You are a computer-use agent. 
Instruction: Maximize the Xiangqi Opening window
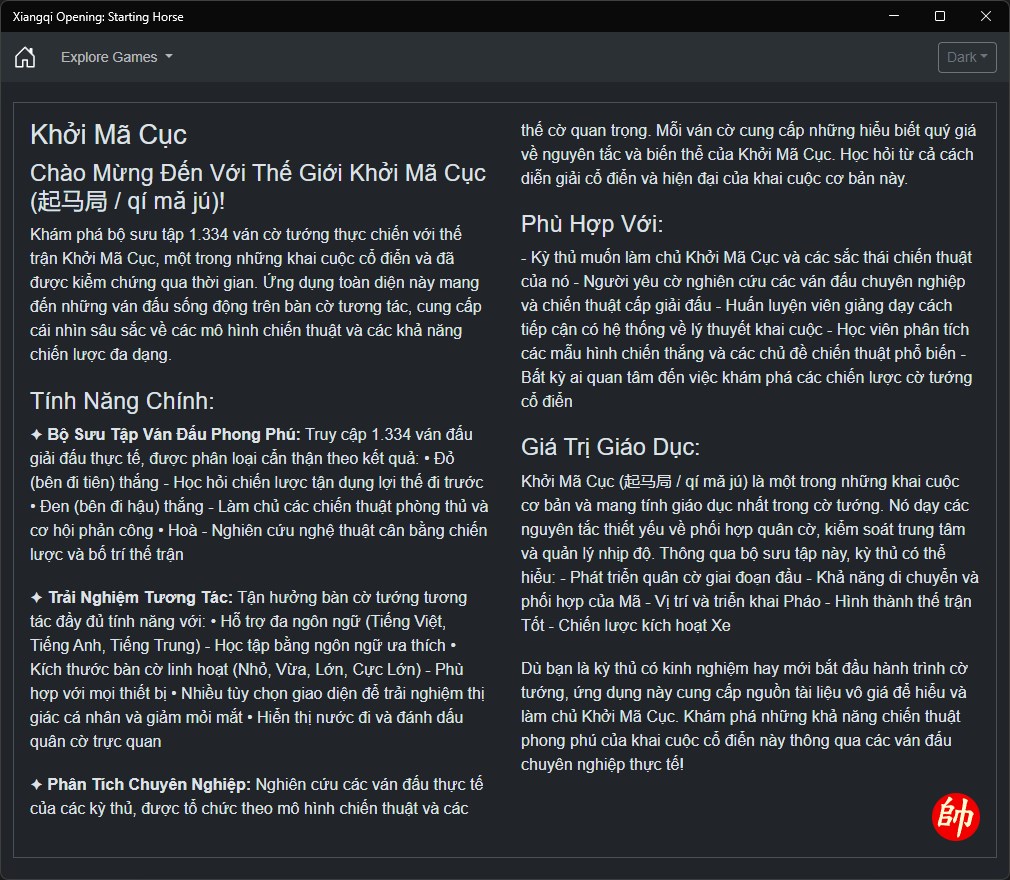pos(940,16)
